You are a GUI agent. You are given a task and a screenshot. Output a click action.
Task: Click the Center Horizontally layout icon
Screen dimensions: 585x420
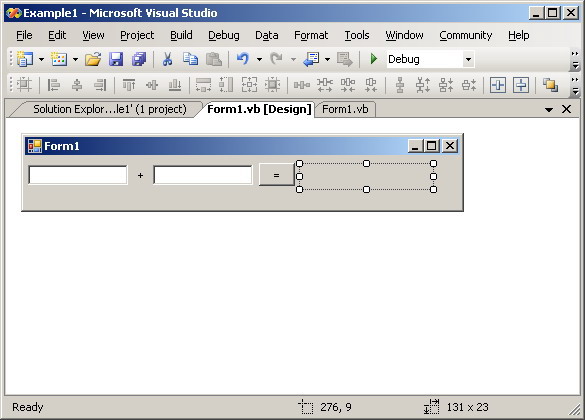tap(498, 85)
